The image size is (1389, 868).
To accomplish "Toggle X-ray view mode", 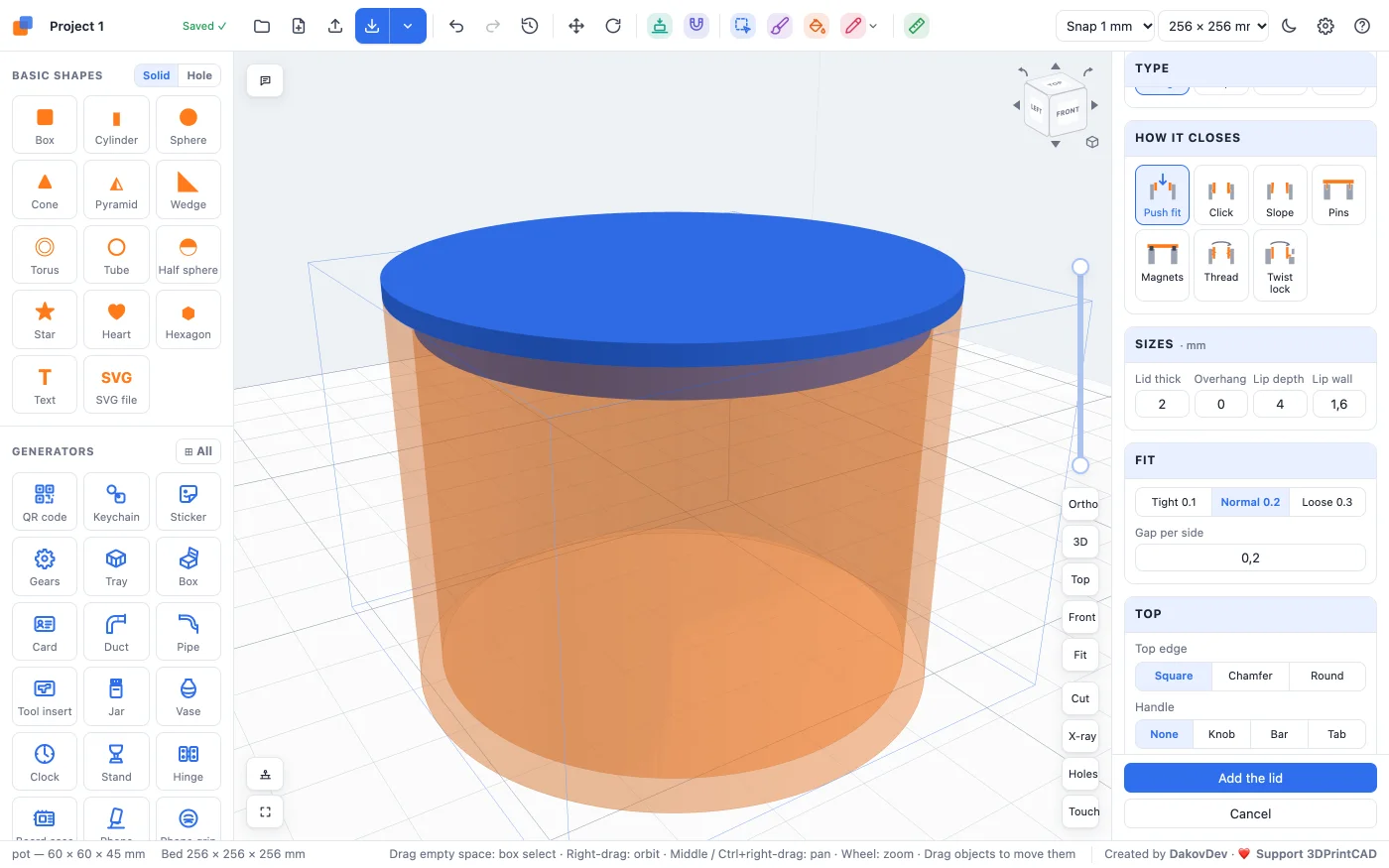I will coord(1081,736).
